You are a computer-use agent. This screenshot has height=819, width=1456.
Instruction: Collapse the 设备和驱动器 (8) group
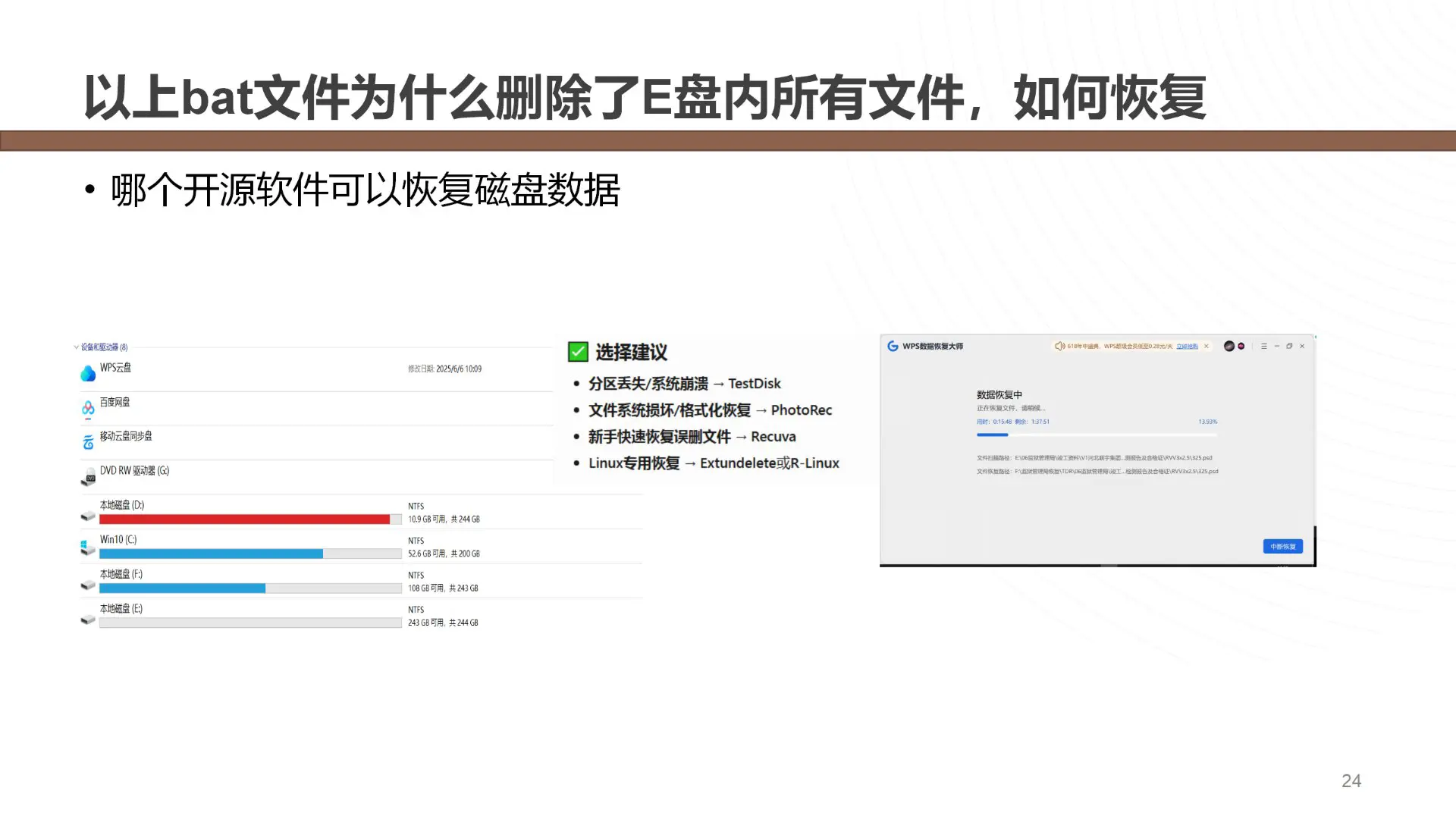tap(76, 347)
